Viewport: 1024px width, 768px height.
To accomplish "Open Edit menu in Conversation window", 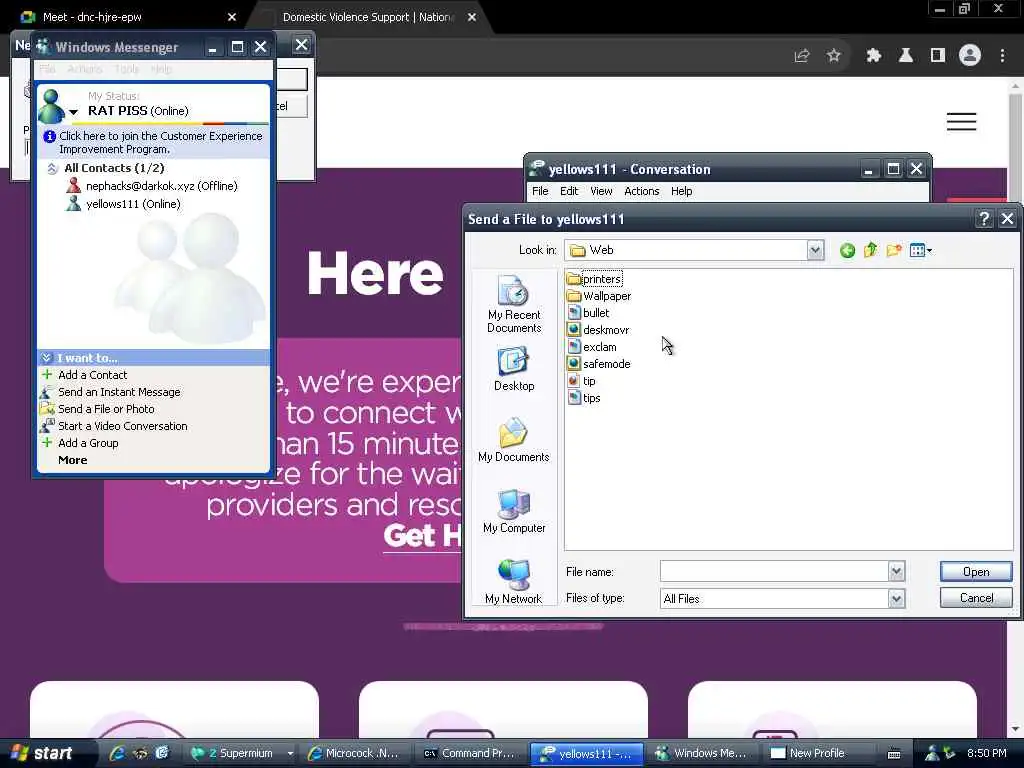I will [569, 191].
